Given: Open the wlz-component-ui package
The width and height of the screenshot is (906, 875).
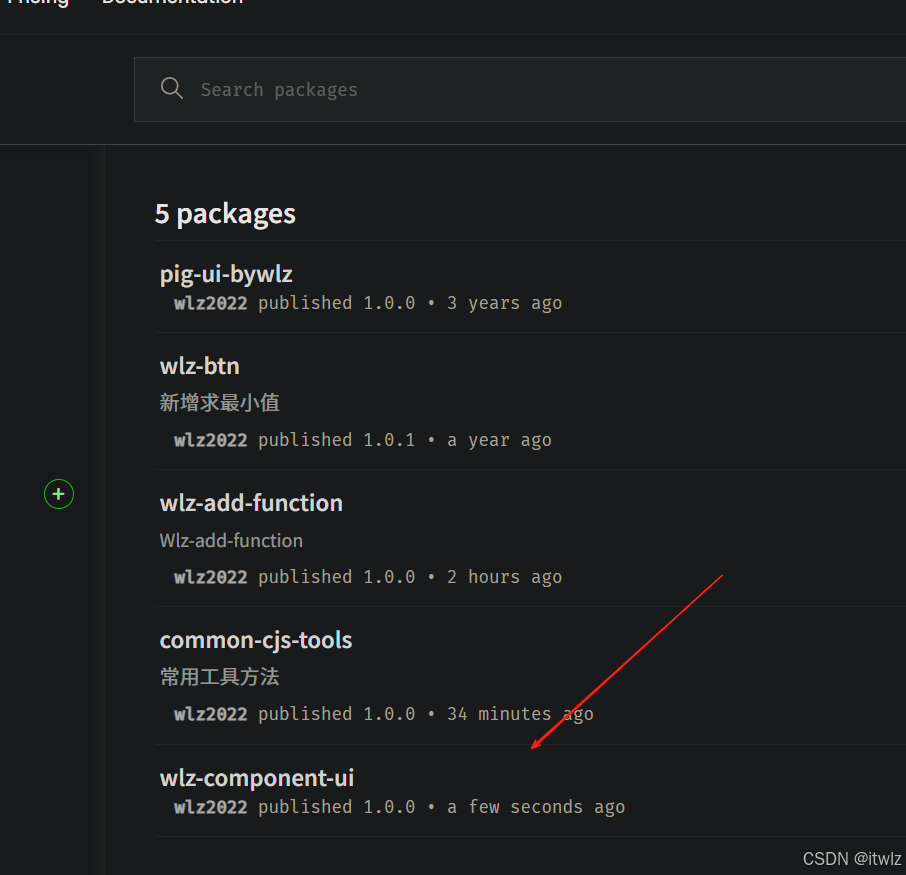Looking at the screenshot, I should tap(257, 778).
